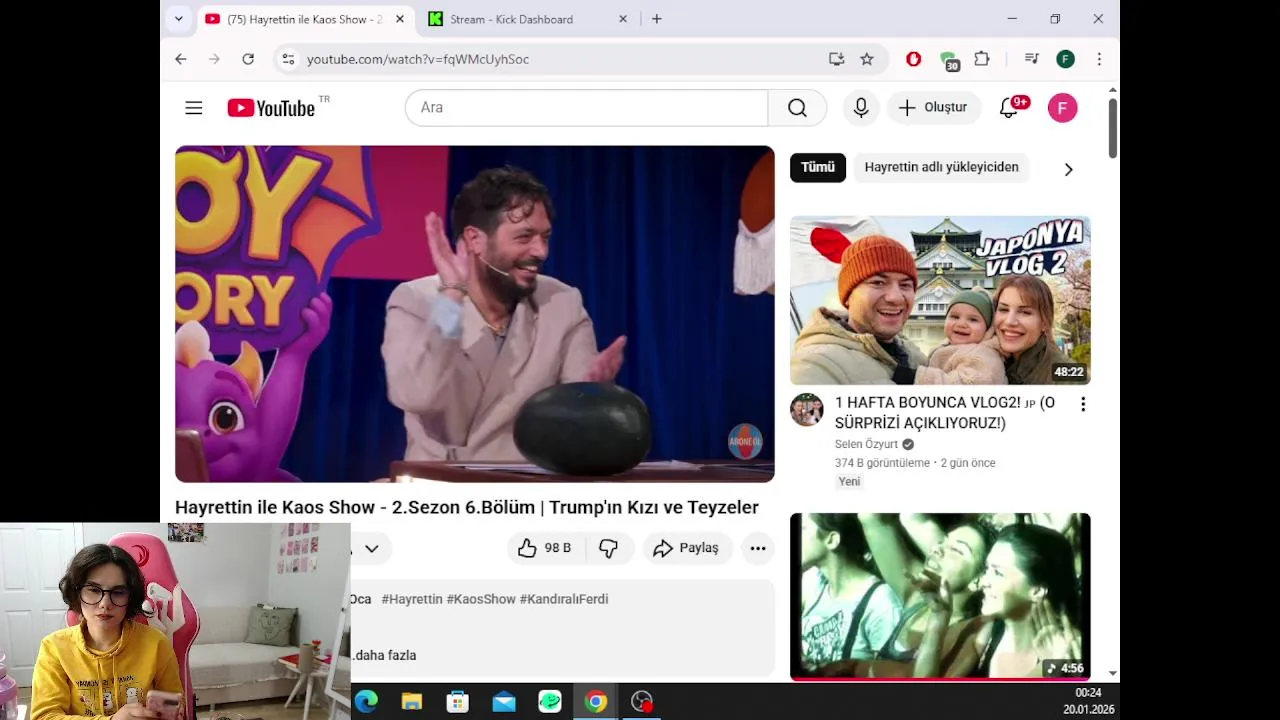View site information icon in address bar
Screen dimensions: 1280x720
tap(288, 59)
